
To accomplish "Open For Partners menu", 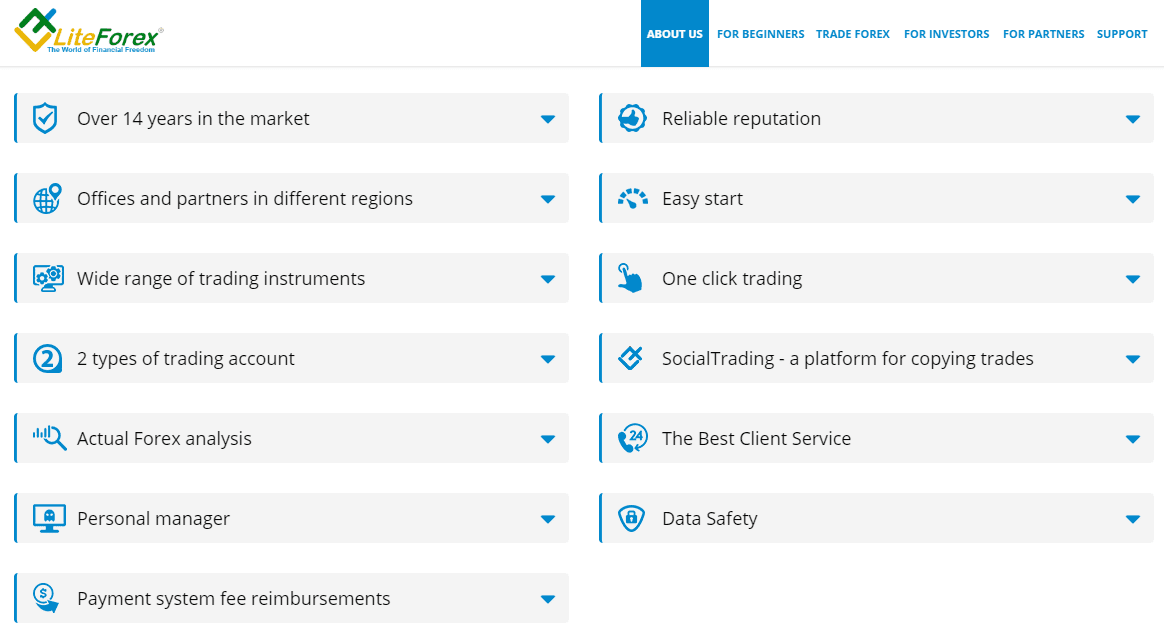I will point(1043,34).
